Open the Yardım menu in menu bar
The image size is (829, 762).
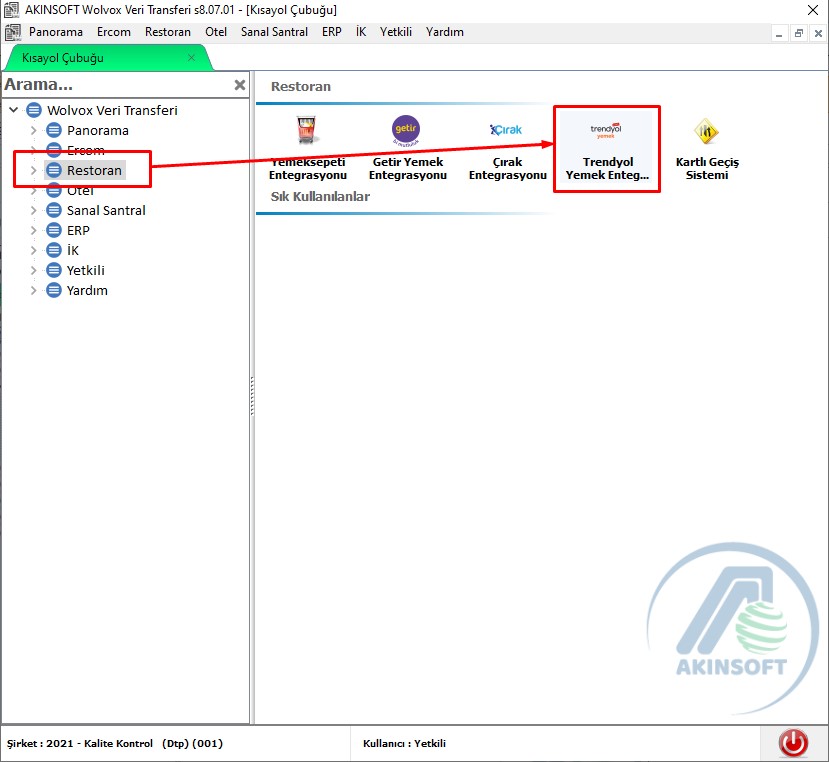tap(445, 32)
